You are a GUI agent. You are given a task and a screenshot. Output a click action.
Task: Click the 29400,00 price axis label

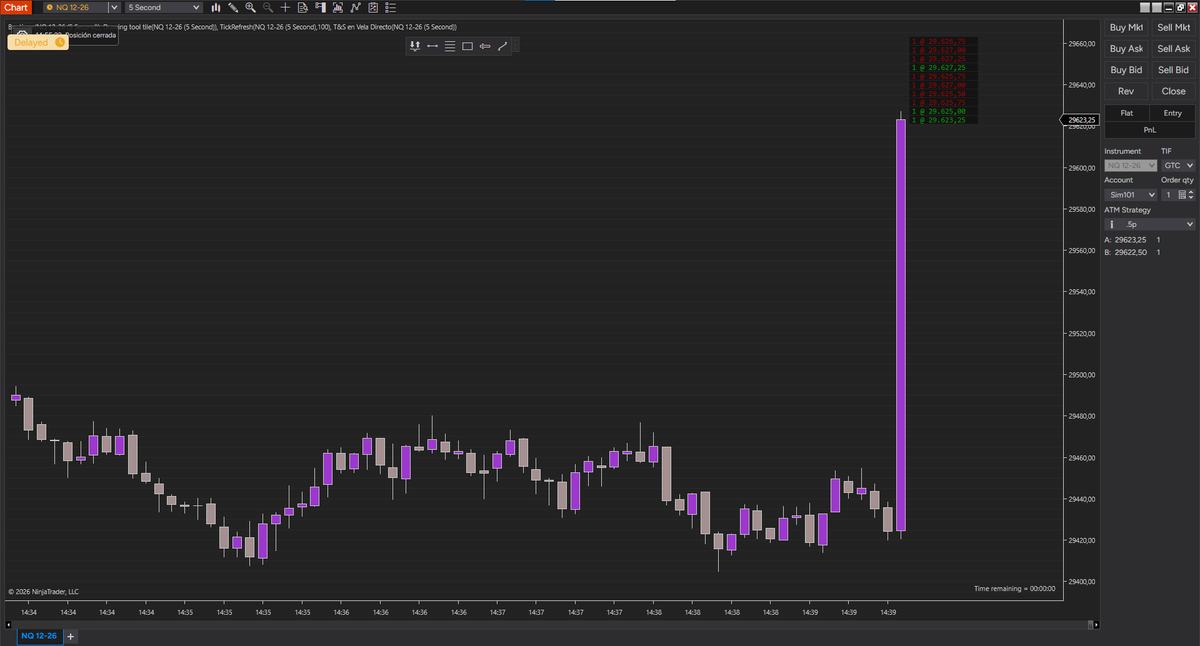[x=1083, y=581]
